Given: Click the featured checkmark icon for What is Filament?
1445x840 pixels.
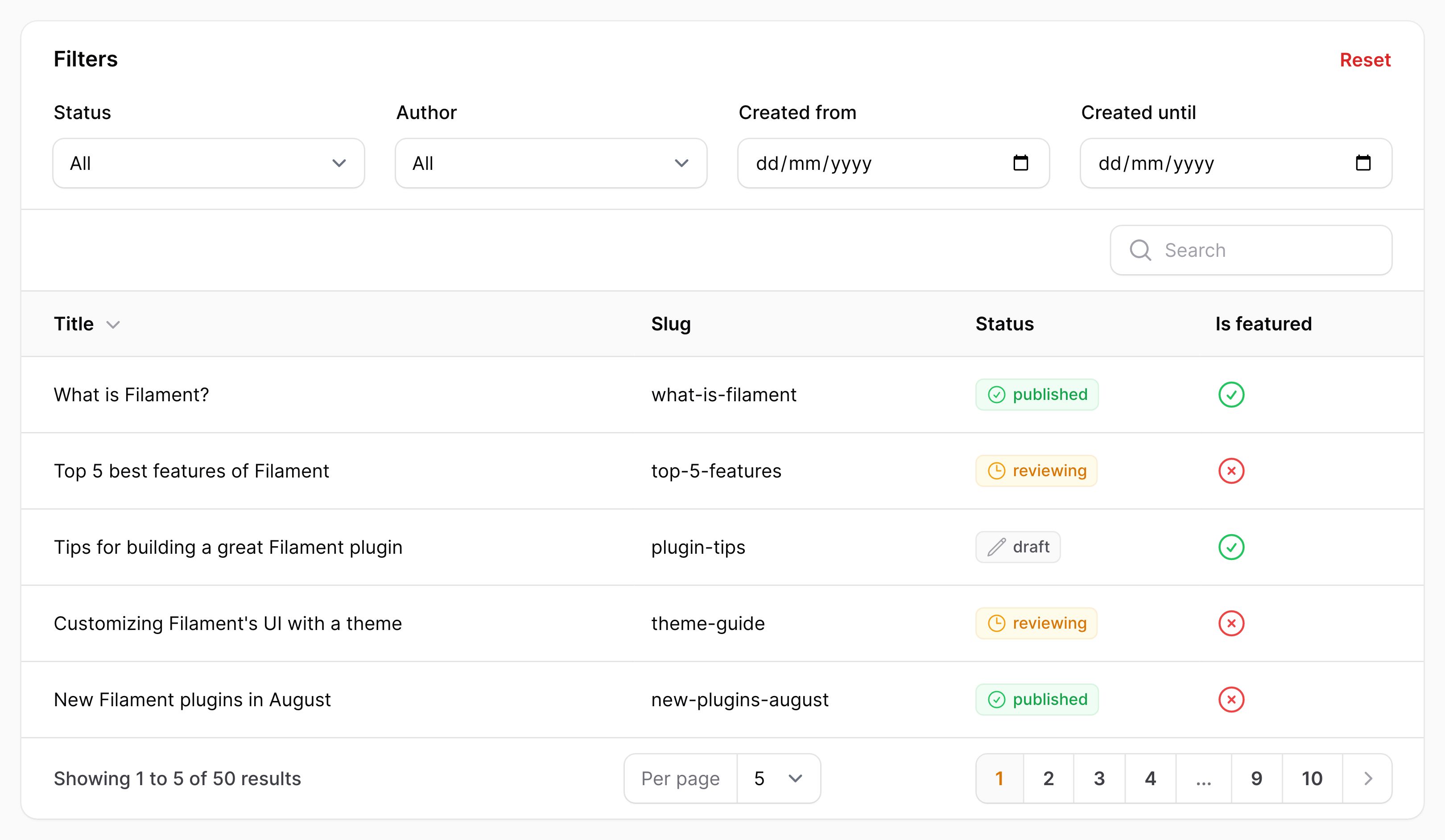Looking at the screenshot, I should (1231, 395).
